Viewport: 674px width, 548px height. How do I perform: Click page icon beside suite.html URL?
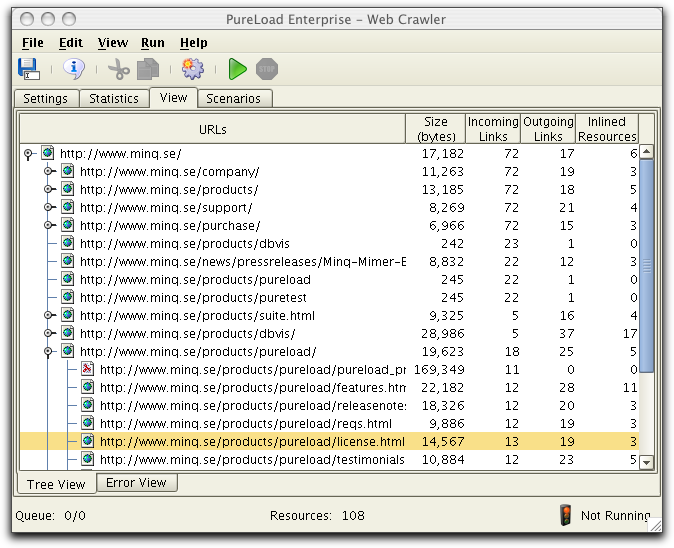coord(67,315)
